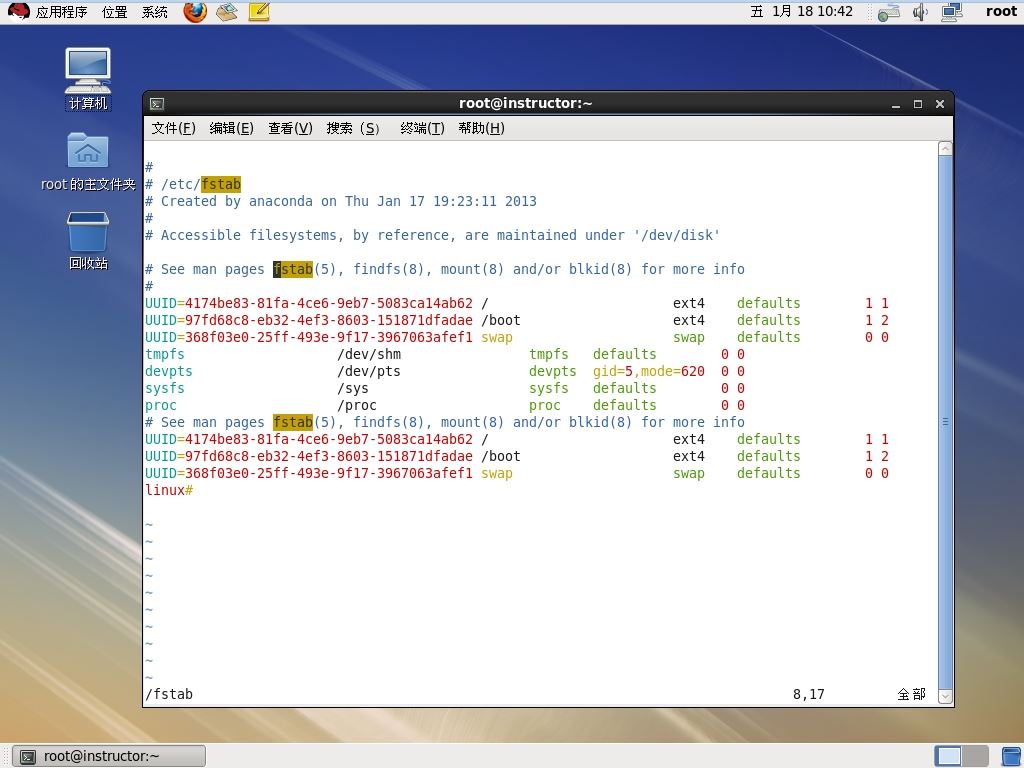Minimize the terminal window

896,104
